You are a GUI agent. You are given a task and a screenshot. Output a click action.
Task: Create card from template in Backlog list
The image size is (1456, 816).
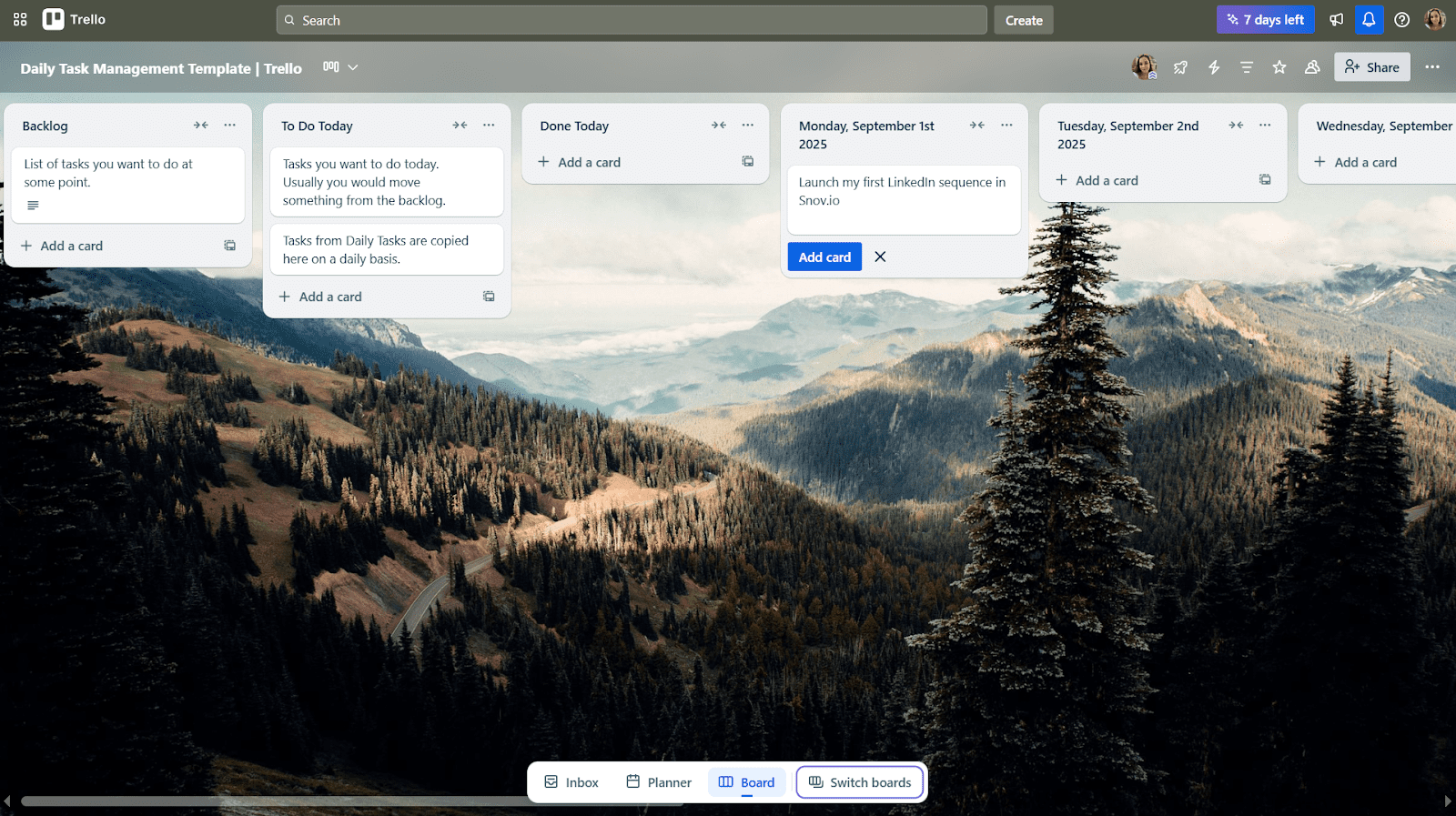[230, 246]
